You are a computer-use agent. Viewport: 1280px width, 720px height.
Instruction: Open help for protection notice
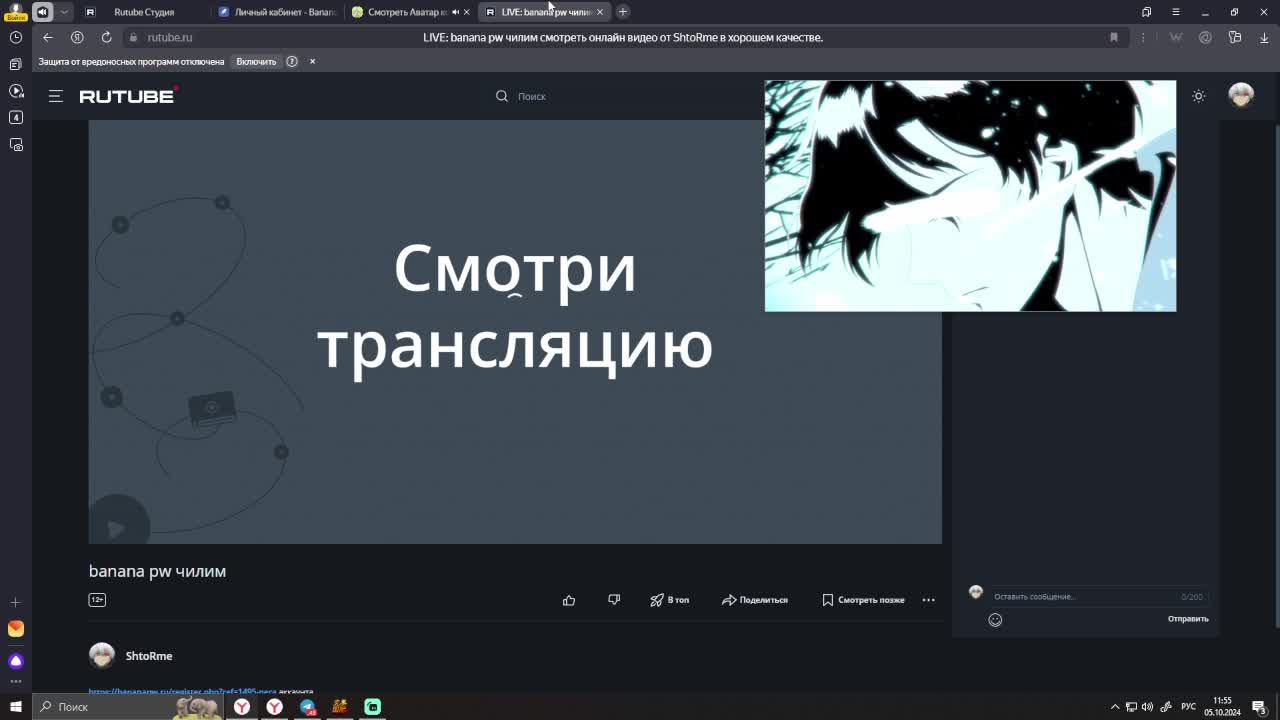pyautogui.click(x=292, y=61)
